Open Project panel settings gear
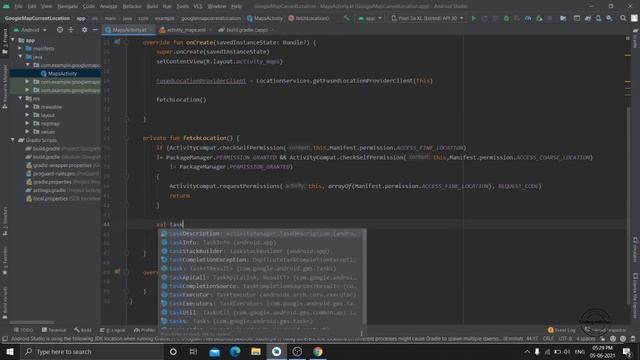 click(84, 30)
